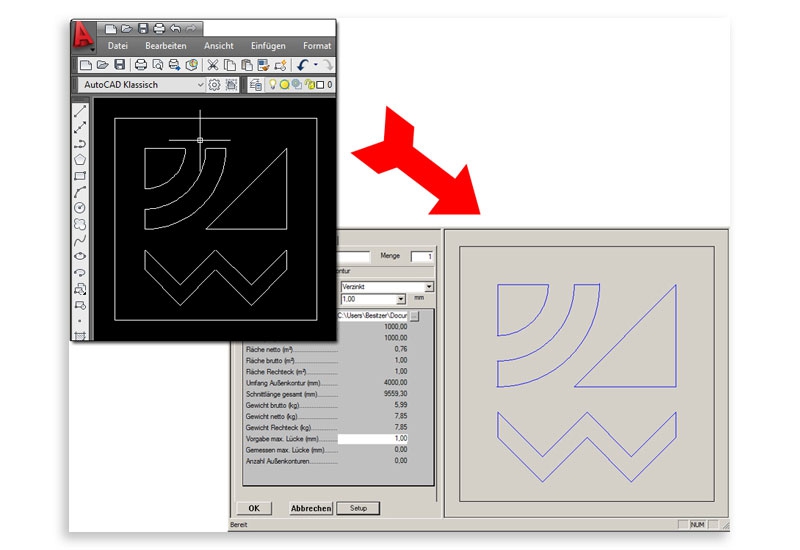The height and width of the screenshot is (550, 800).
Task: Open Layer Properties Manager icon
Action: [256, 85]
